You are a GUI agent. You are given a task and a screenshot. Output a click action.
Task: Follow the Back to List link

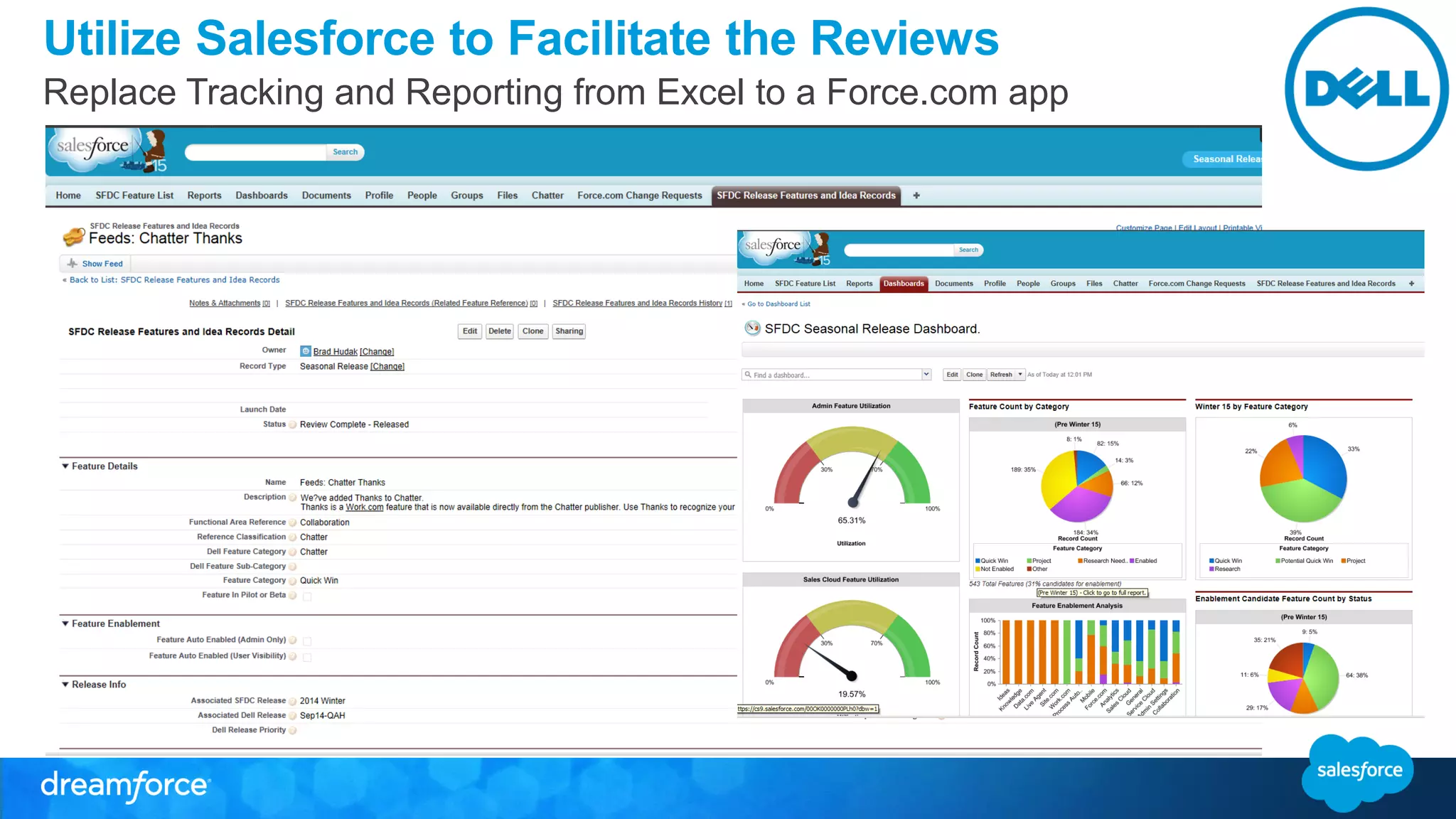tap(174, 280)
